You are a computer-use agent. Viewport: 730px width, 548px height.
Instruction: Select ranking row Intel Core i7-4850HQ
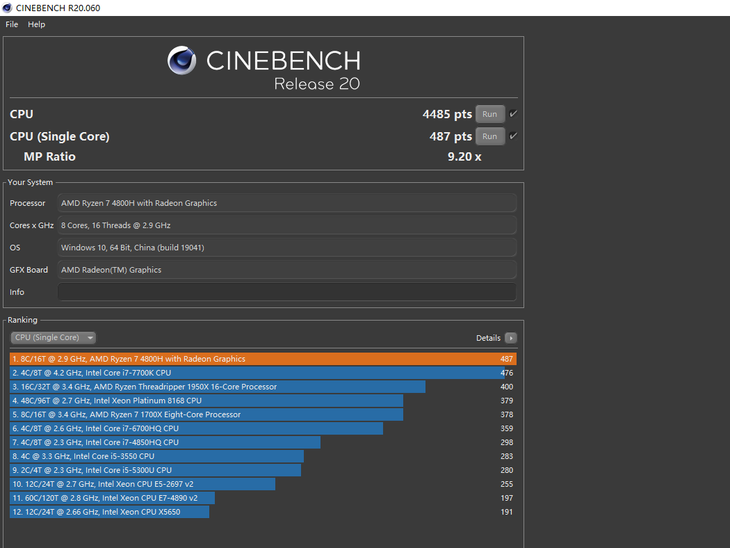tap(263, 442)
